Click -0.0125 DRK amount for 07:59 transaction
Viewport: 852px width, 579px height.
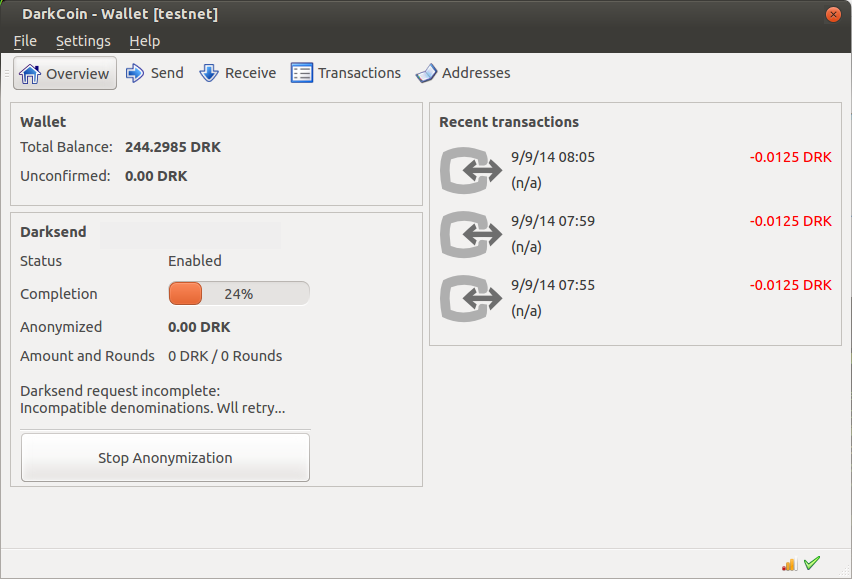point(791,222)
